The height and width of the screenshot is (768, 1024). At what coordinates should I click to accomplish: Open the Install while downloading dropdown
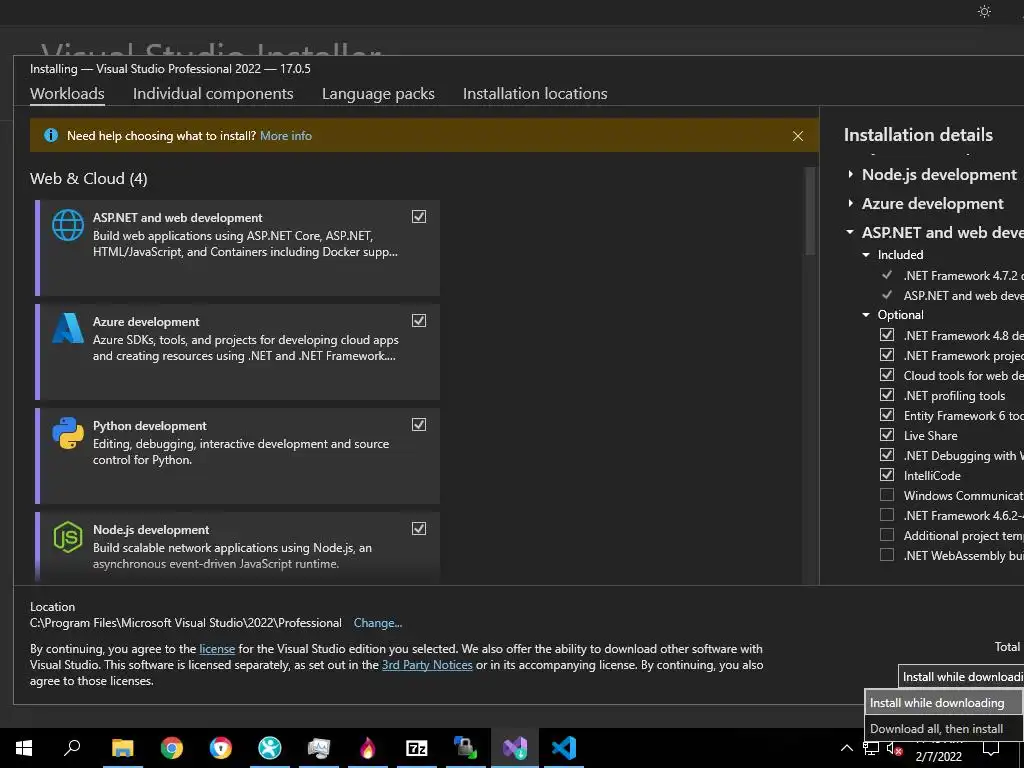961,677
